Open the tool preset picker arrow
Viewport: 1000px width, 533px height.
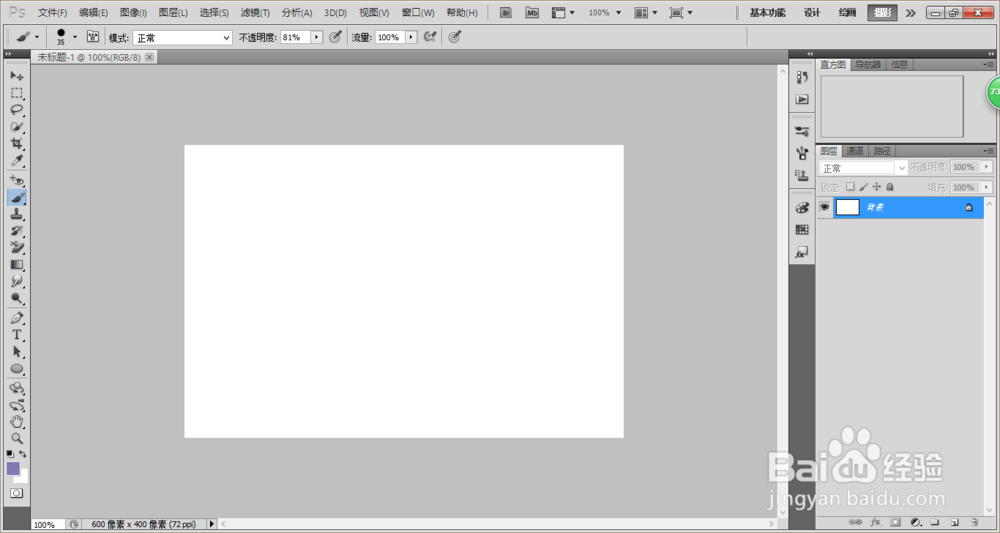pyautogui.click(x=36, y=37)
